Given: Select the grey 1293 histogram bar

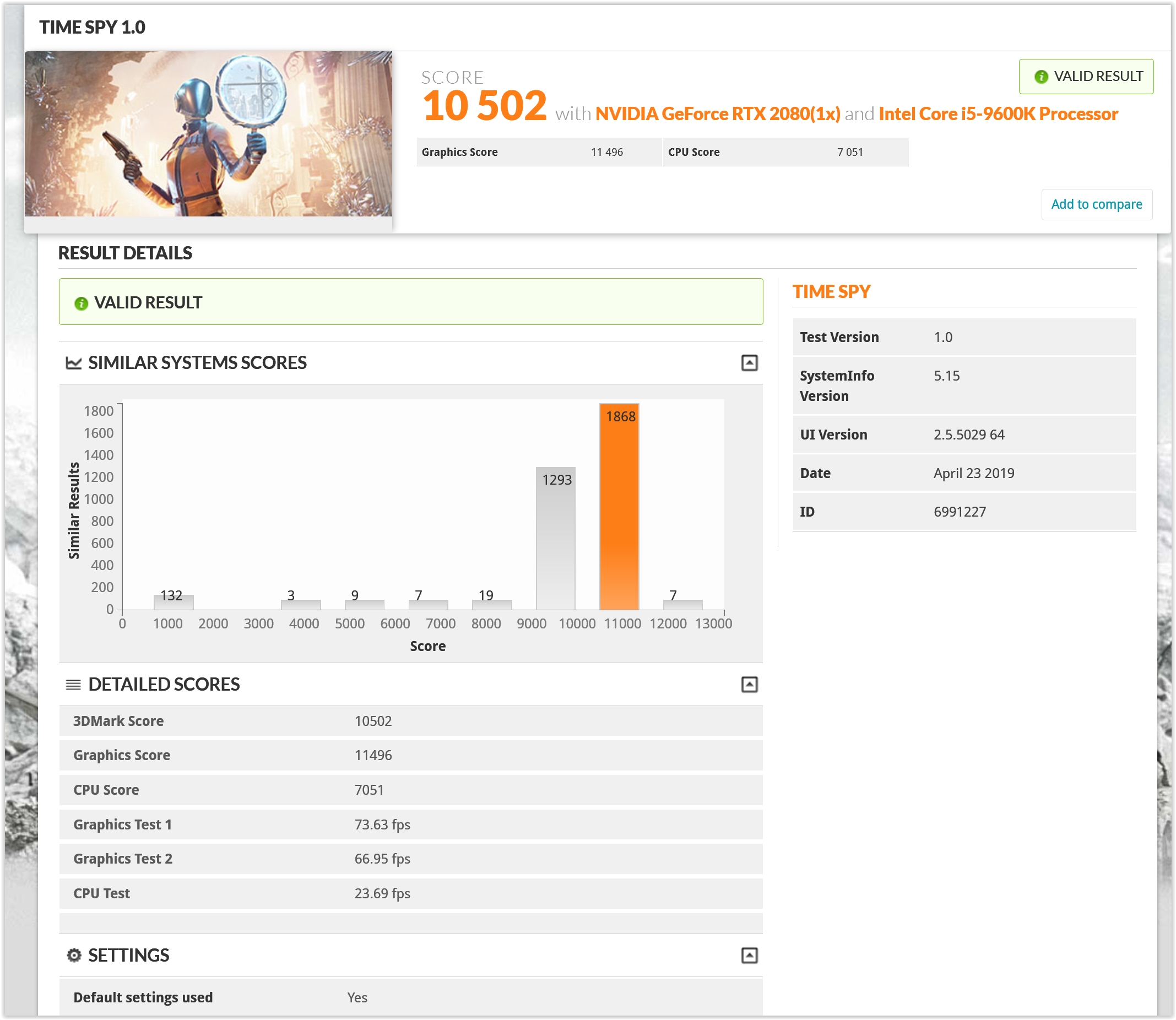Looking at the screenshot, I should [556, 539].
